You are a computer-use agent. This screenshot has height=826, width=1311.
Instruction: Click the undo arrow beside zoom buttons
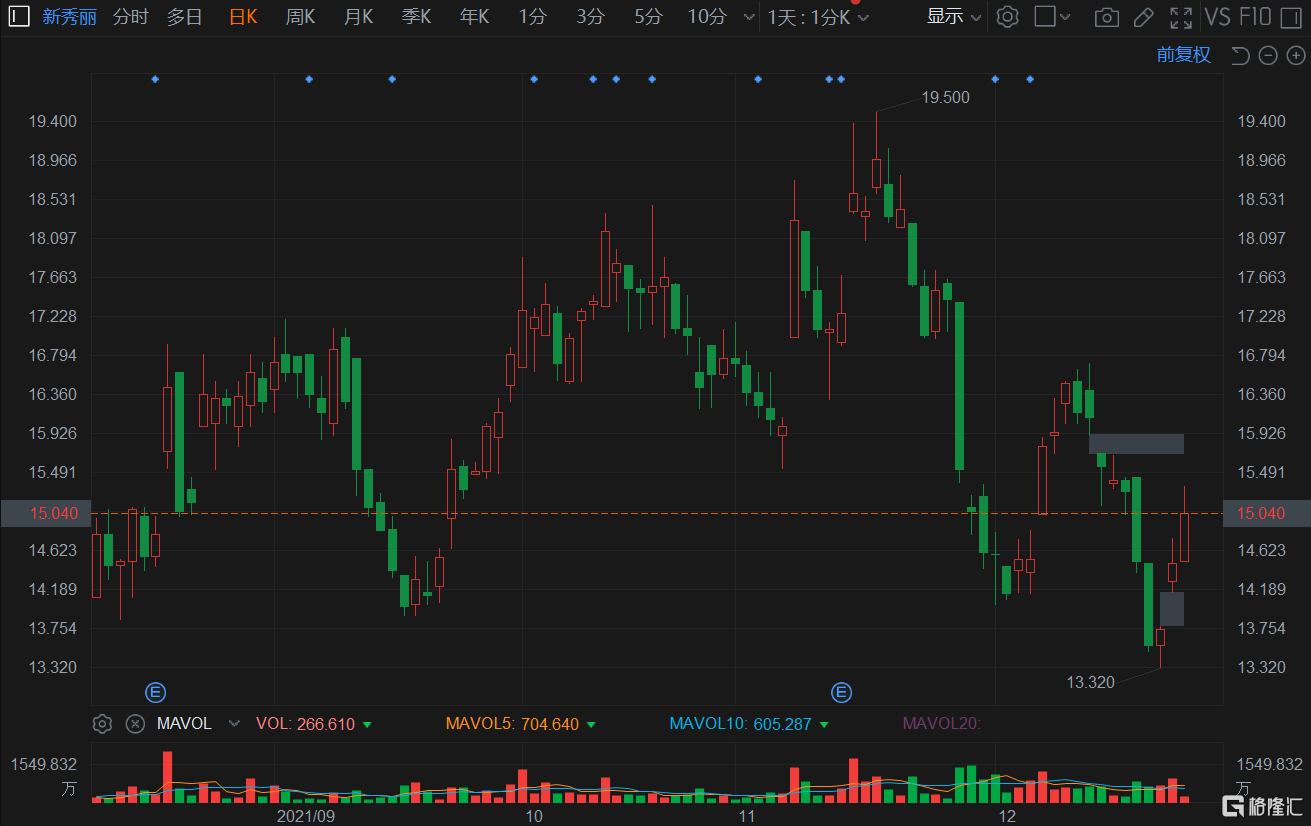coord(1240,56)
